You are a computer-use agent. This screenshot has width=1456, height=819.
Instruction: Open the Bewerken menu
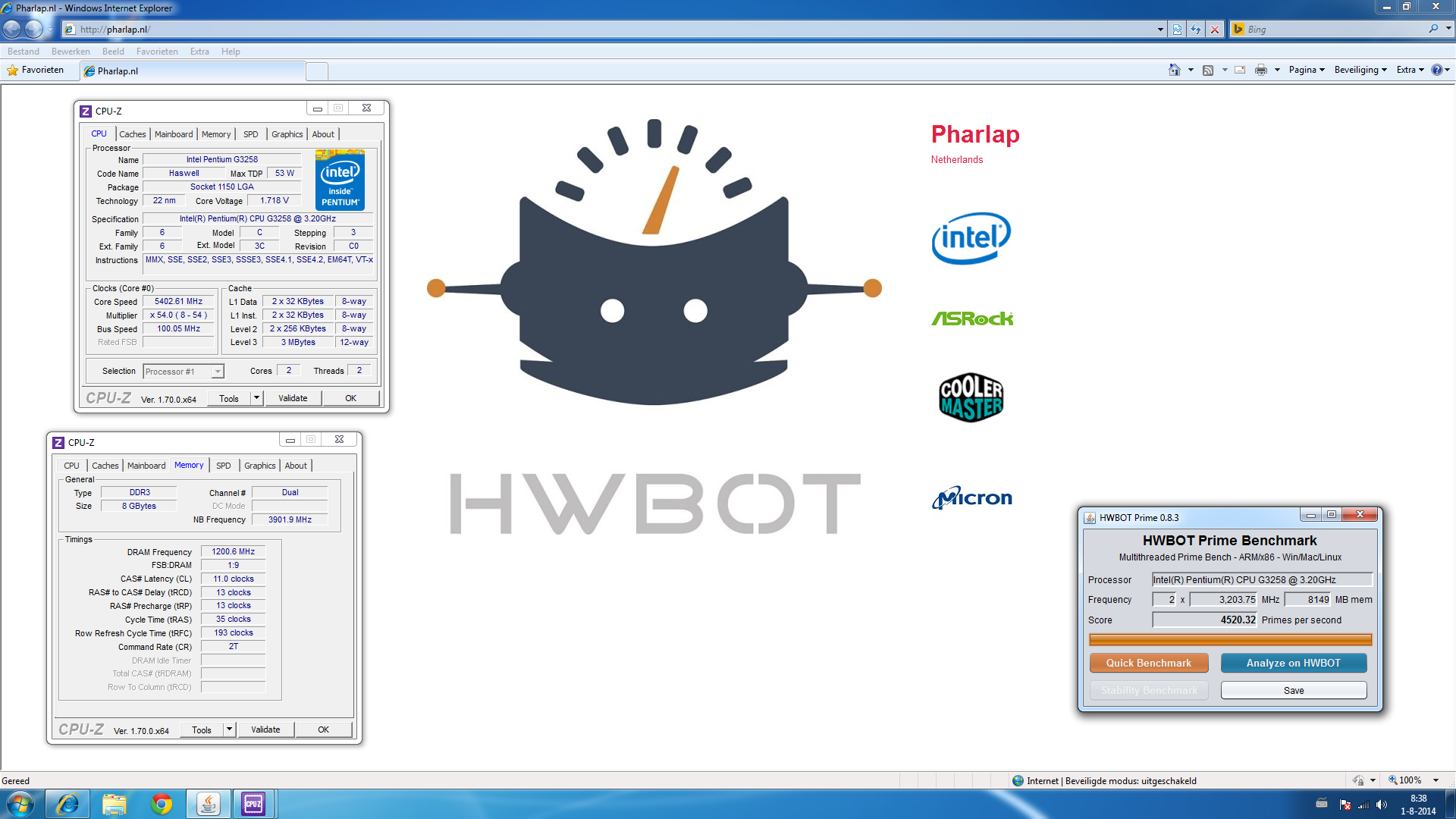pos(71,52)
